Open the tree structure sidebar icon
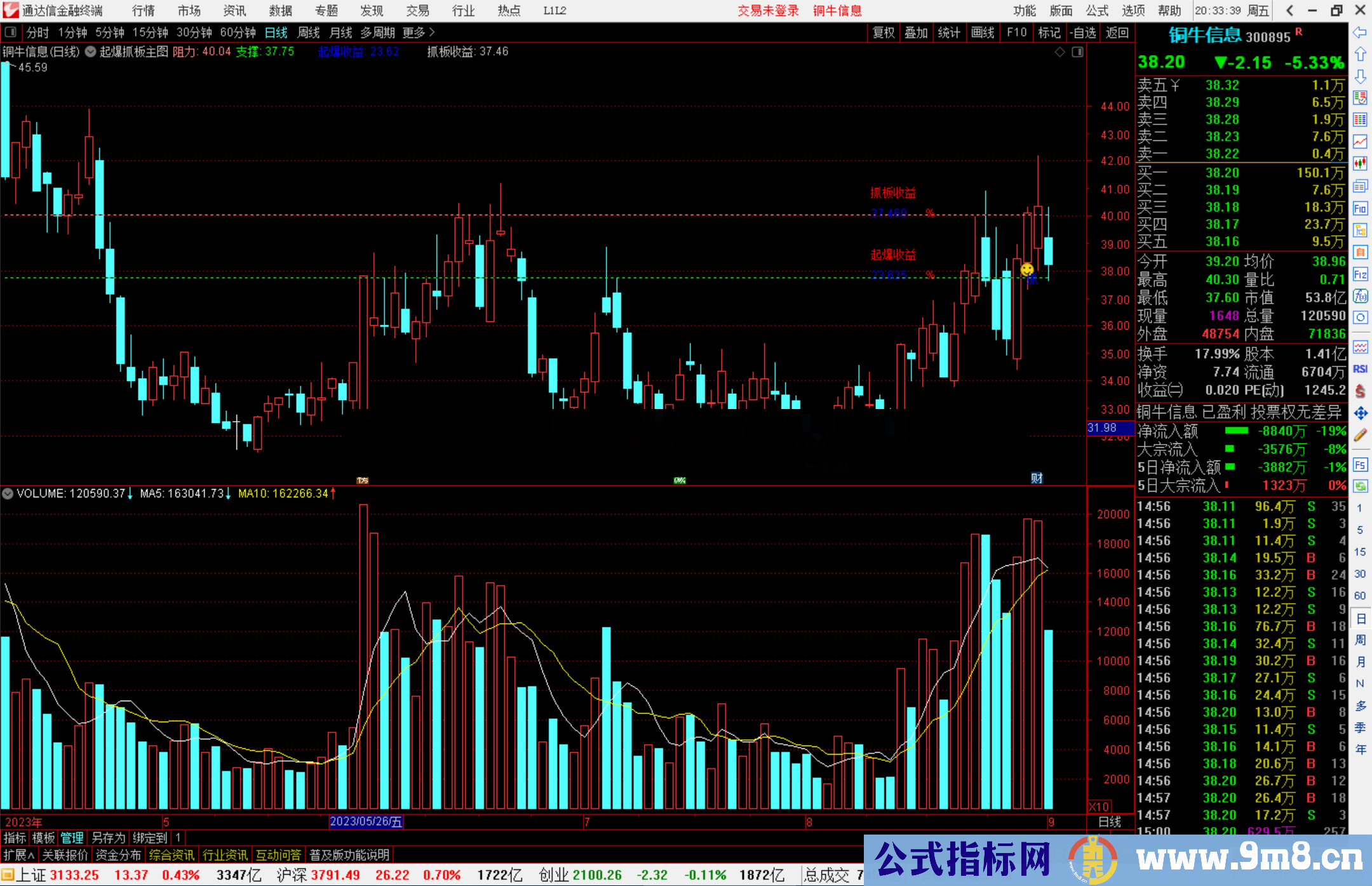This screenshot has width=1372, height=886. 1360,231
